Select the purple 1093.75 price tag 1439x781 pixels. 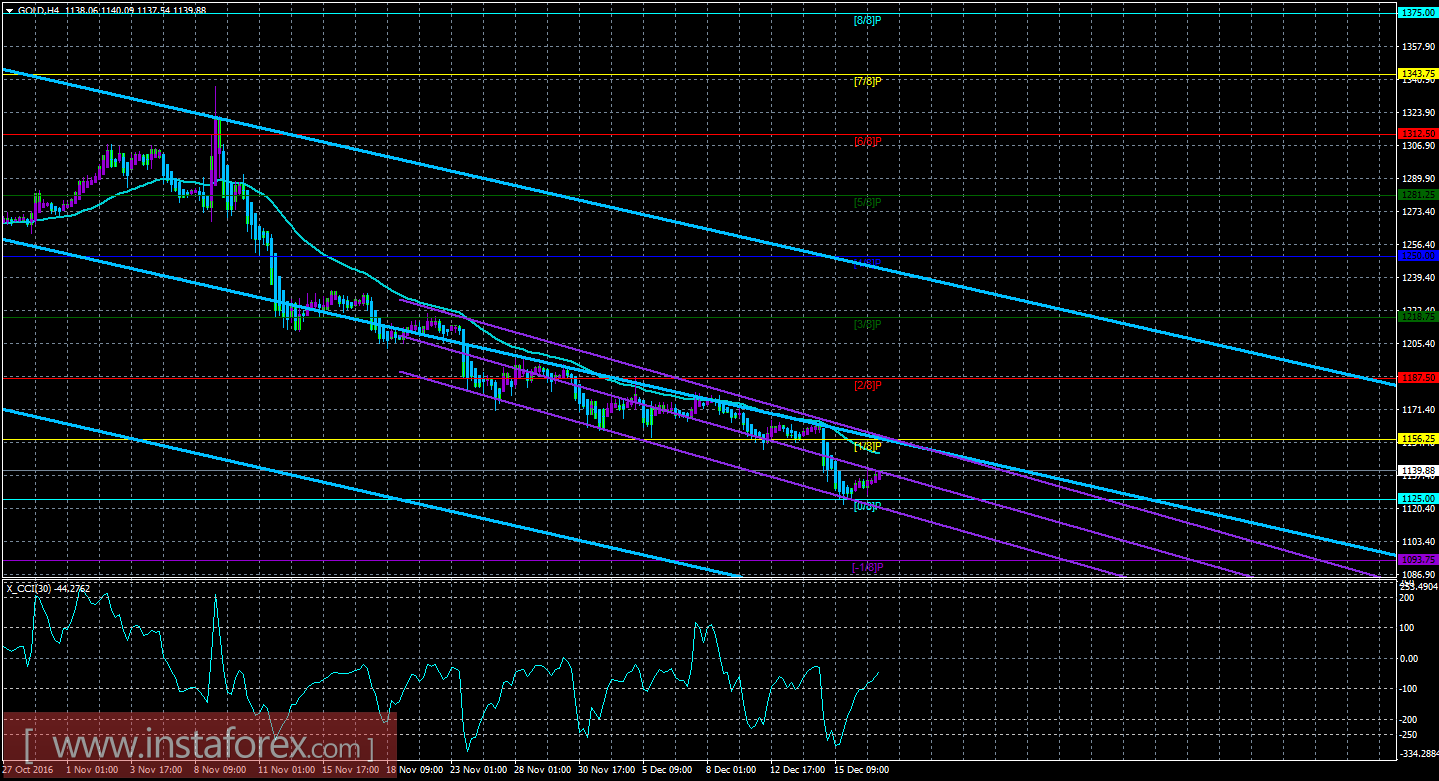[1418, 560]
